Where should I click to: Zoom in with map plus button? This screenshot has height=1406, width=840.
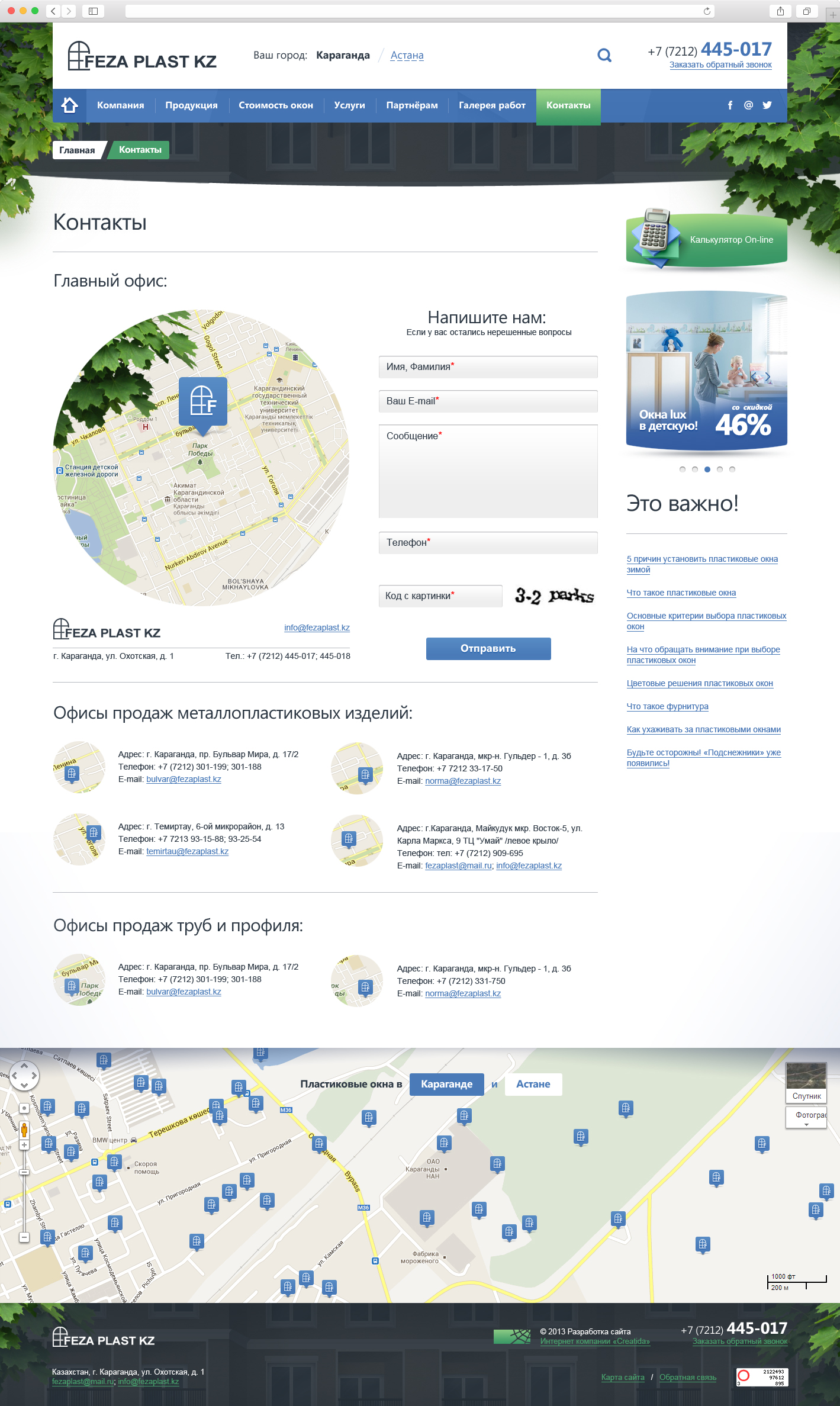[x=24, y=1145]
